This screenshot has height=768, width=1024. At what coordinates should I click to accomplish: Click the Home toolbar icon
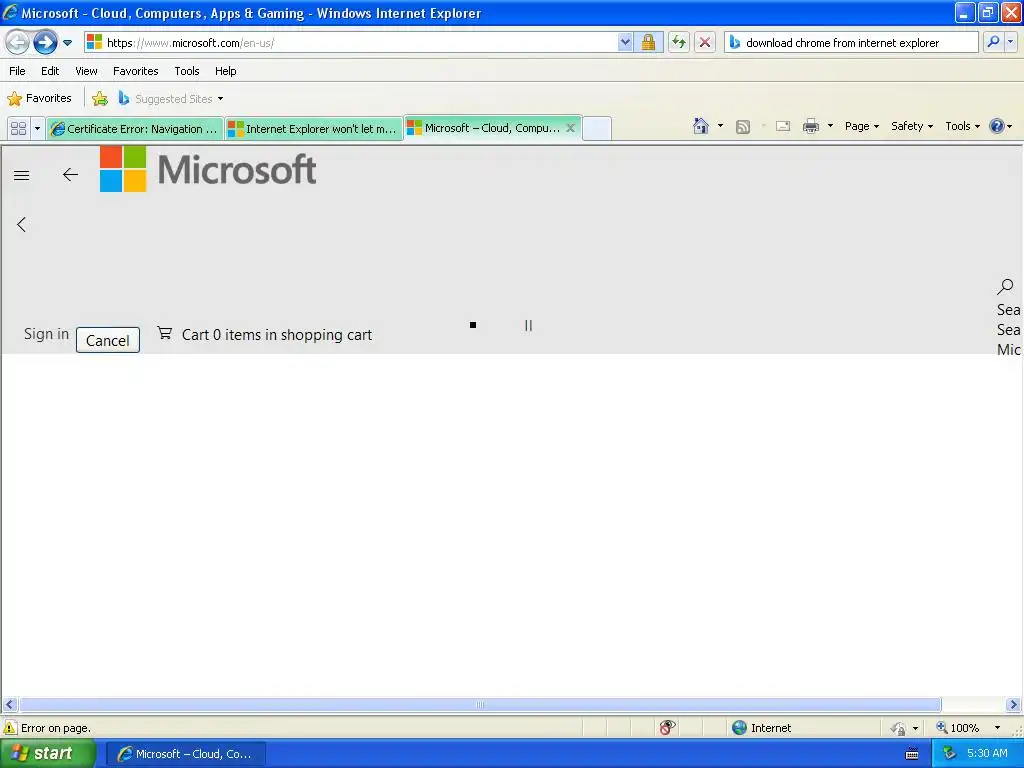[701, 126]
